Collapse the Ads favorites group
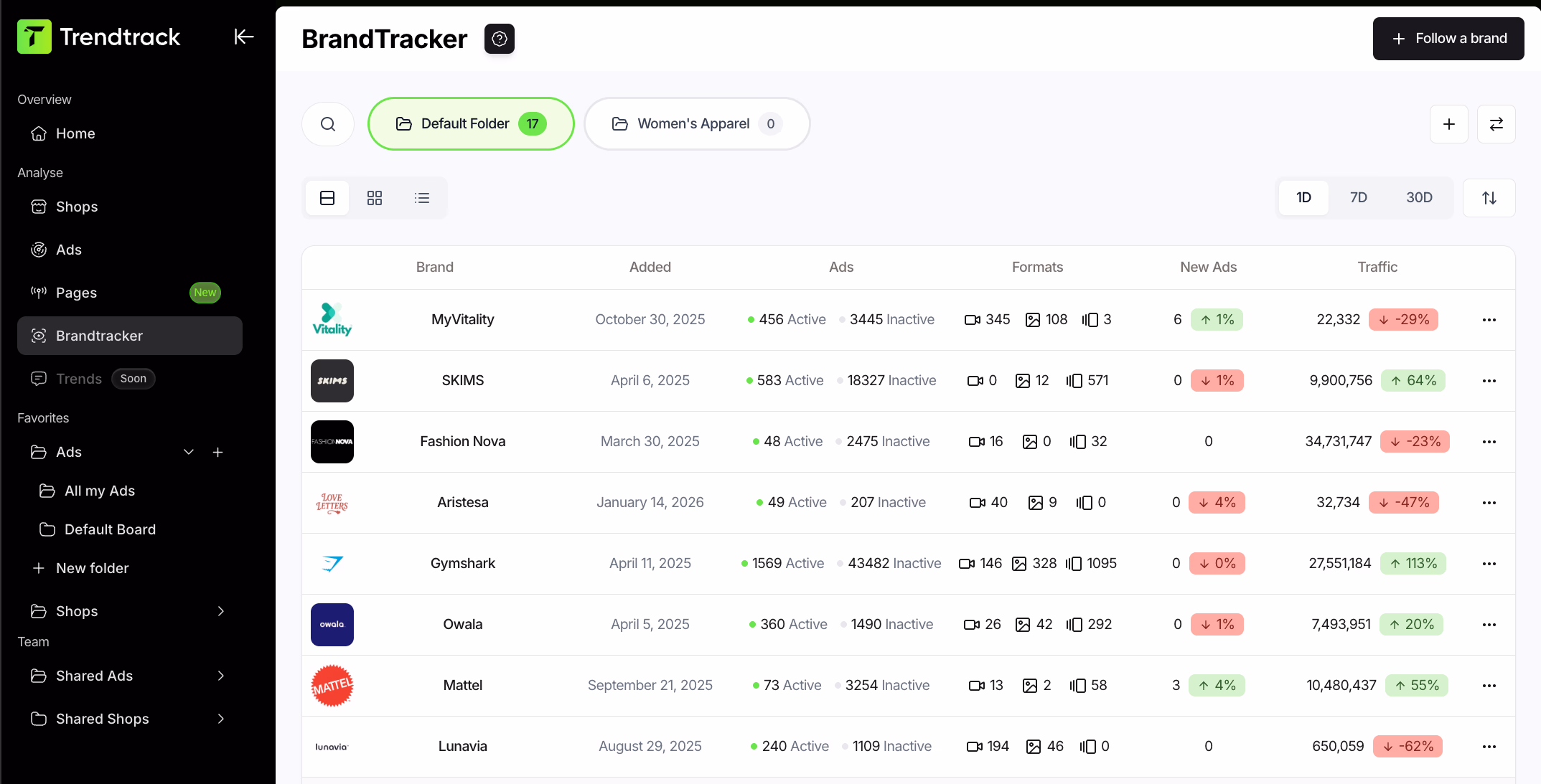1541x784 pixels. [x=189, y=452]
